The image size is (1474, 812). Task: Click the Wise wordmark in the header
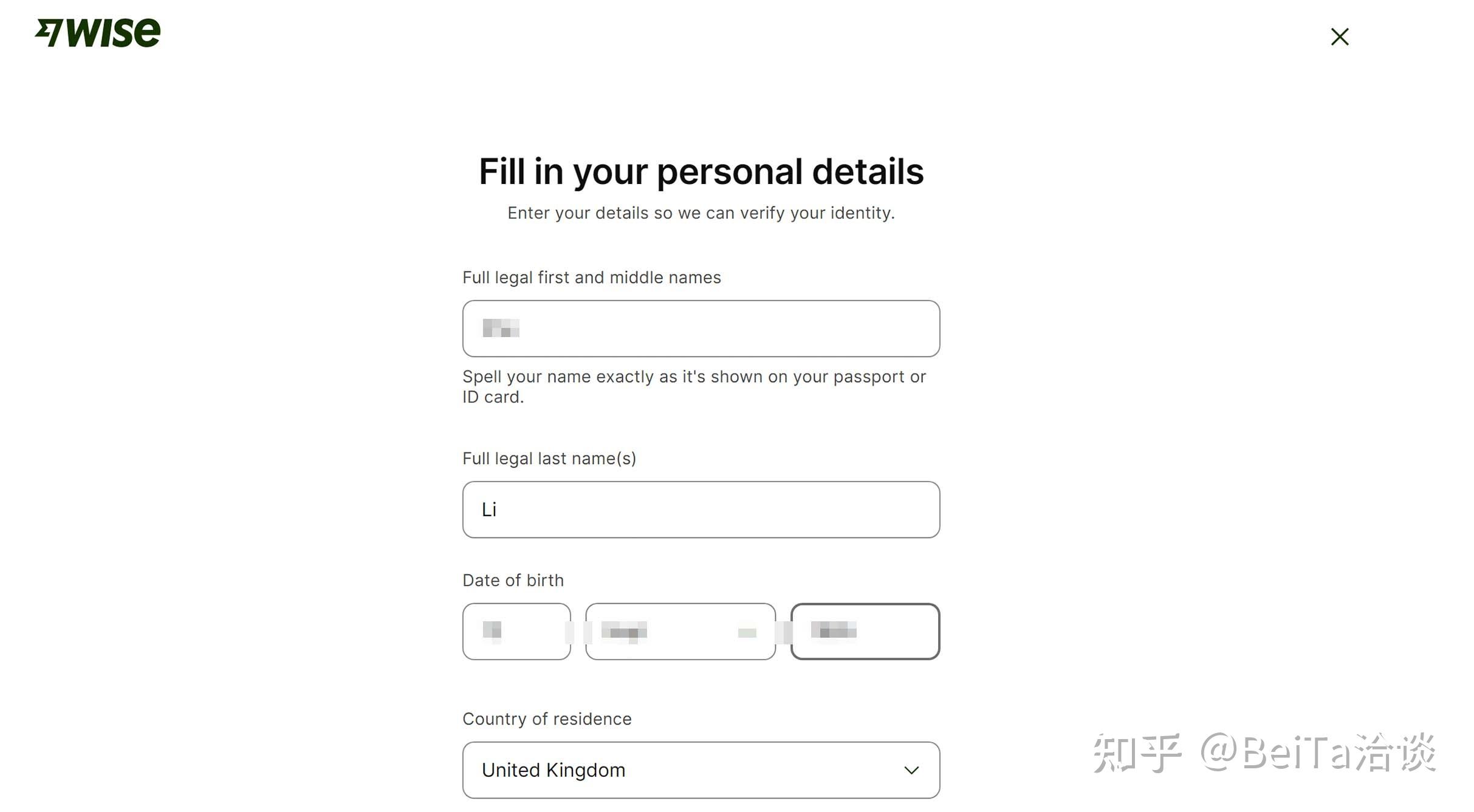tap(114, 32)
